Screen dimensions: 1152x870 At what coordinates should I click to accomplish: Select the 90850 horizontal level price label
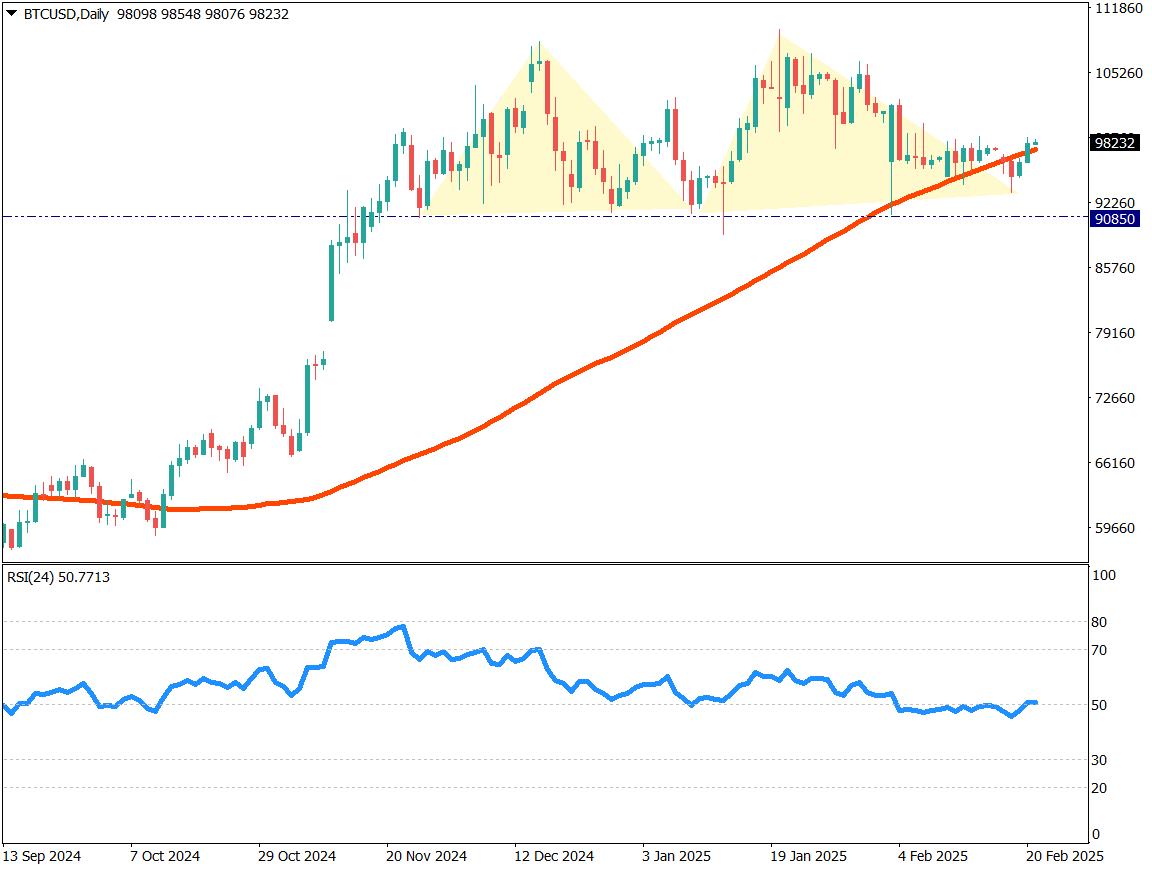[x=1115, y=217]
